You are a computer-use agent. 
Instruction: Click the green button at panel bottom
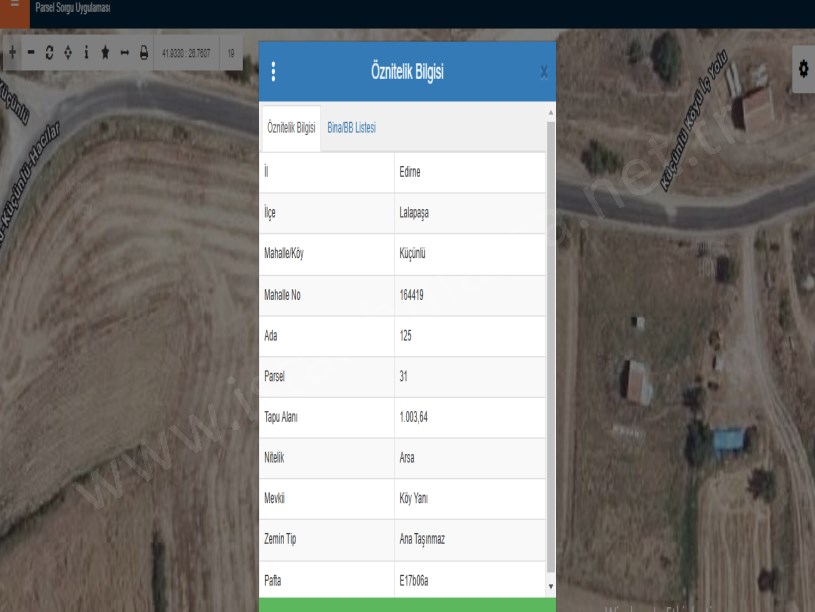pos(407,605)
